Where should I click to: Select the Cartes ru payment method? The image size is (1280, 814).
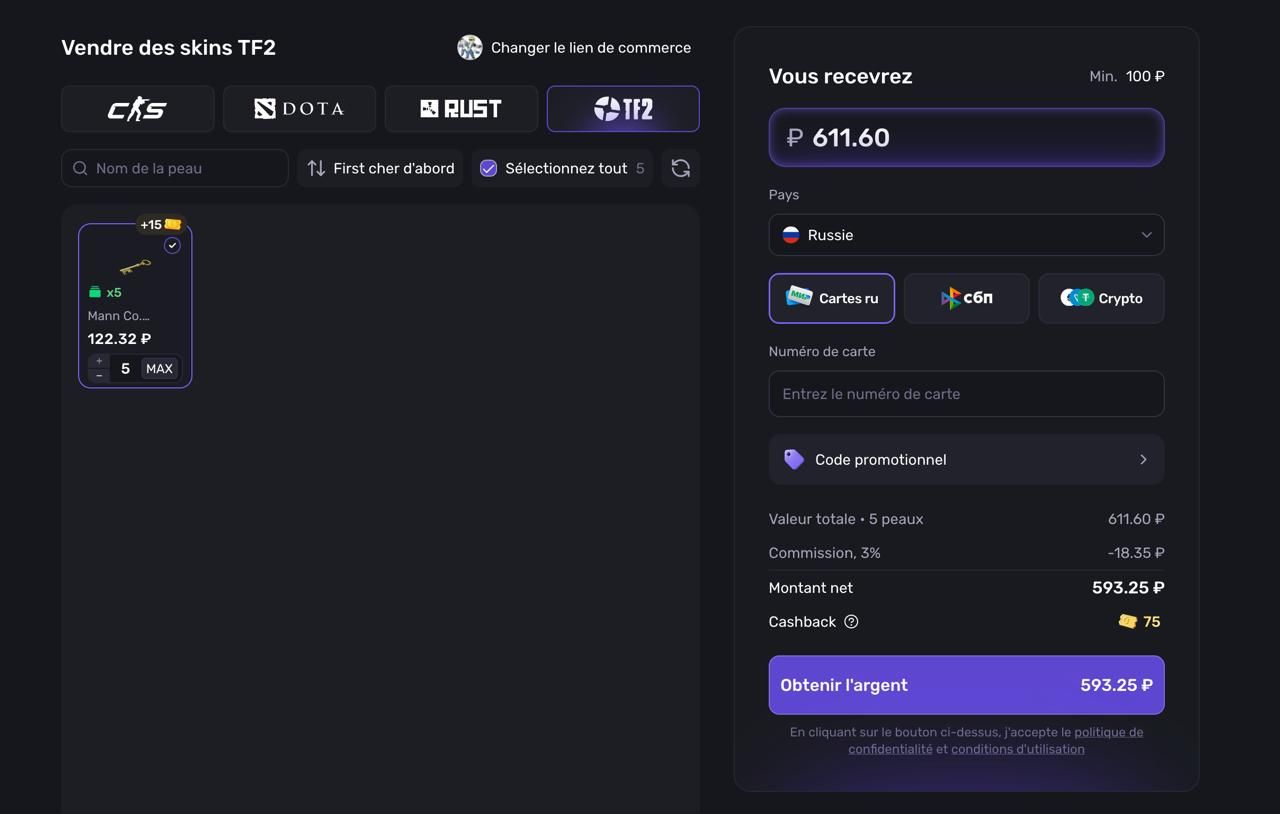832,298
